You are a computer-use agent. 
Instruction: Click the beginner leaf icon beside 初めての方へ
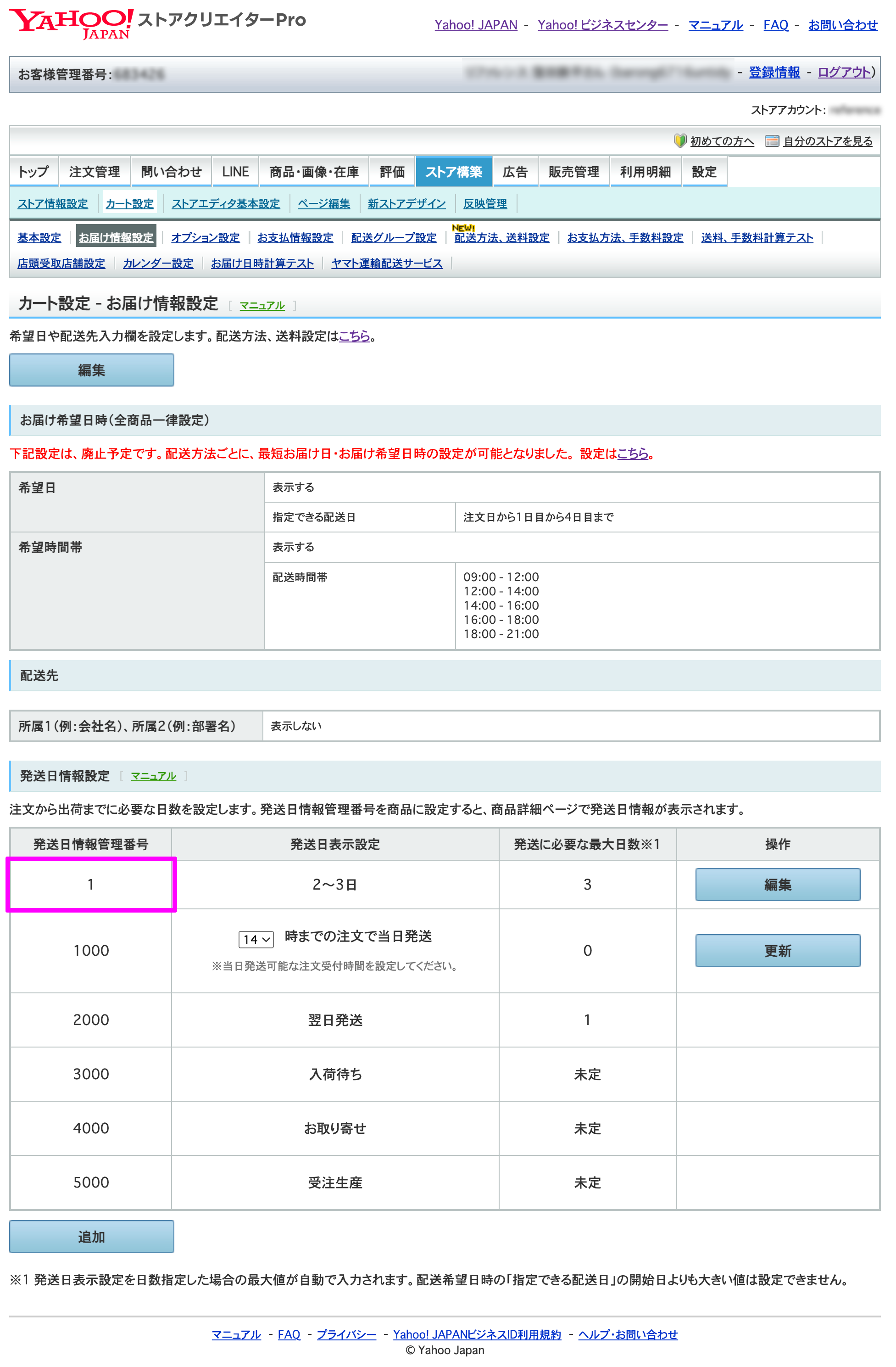pos(680,141)
